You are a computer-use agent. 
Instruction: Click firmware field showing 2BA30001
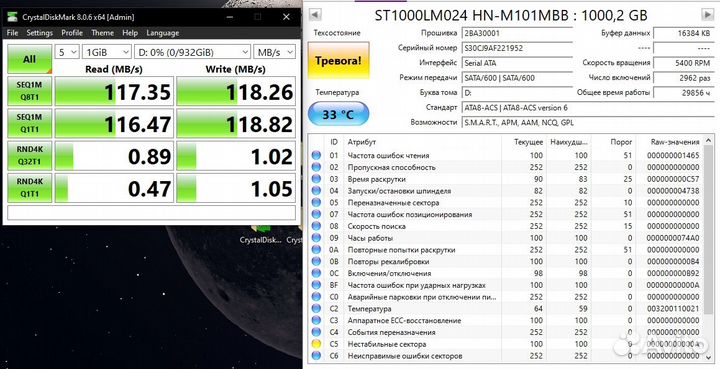517,33
